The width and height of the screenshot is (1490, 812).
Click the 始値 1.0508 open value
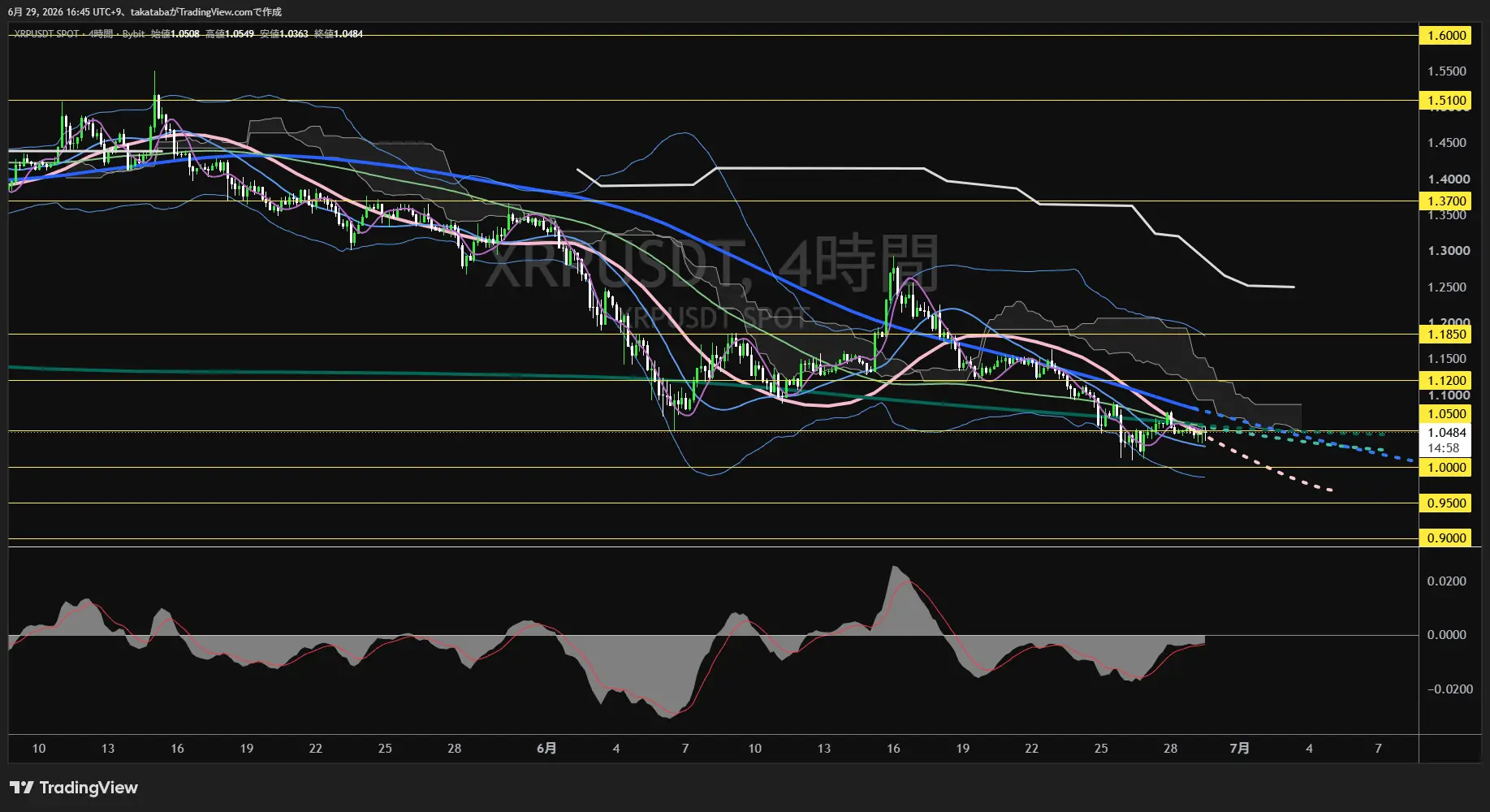click(175, 34)
